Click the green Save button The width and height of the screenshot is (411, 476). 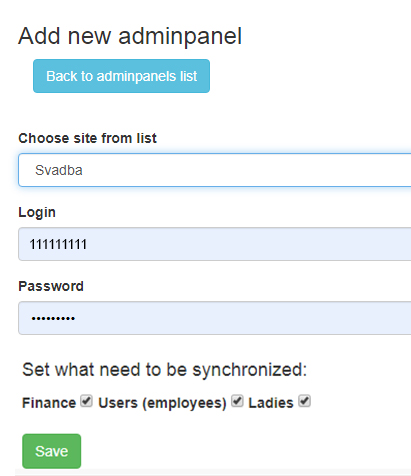pos(52,451)
